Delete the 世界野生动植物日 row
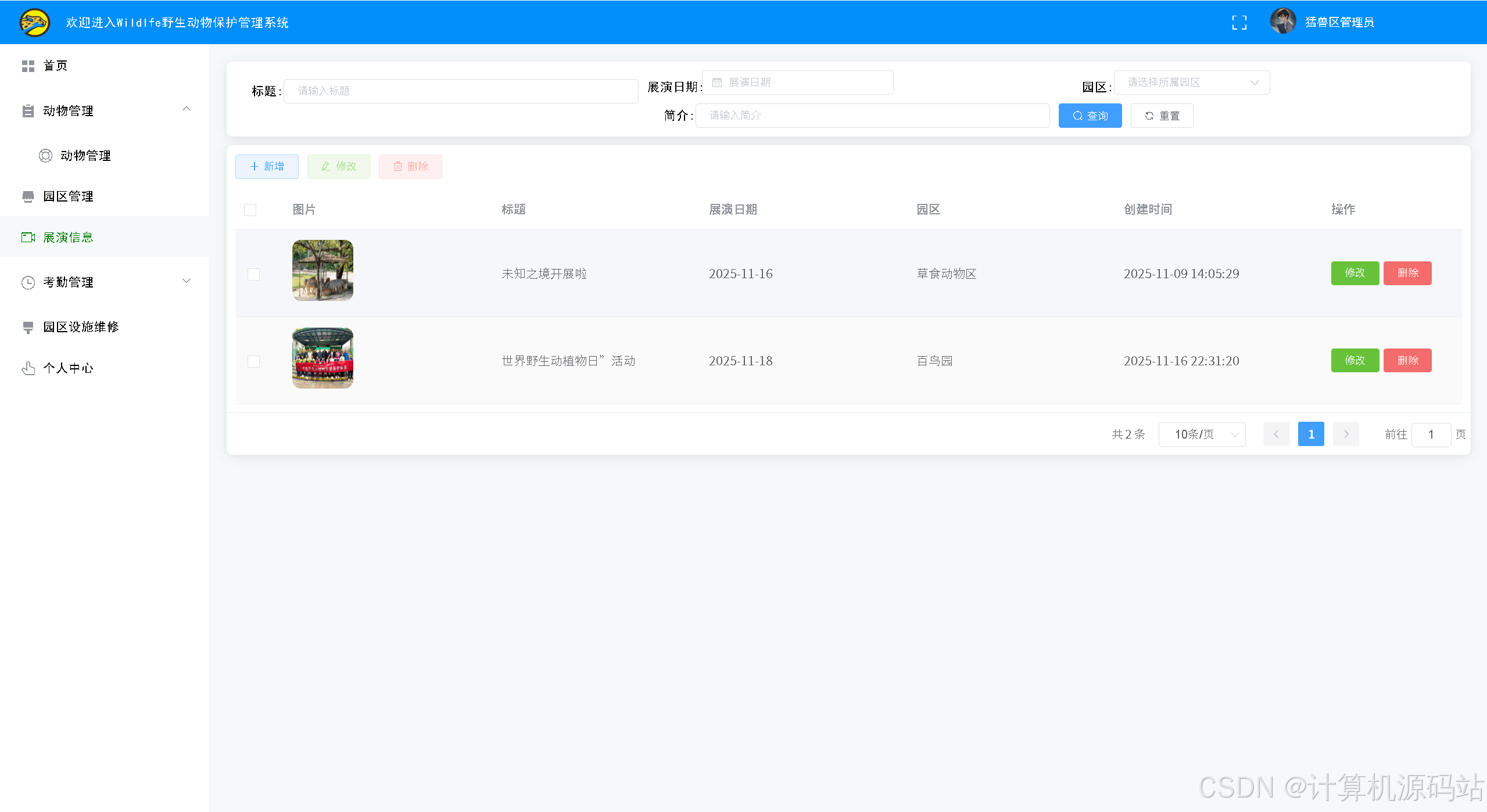The image size is (1487, 812). click(x=1407, y=360)
